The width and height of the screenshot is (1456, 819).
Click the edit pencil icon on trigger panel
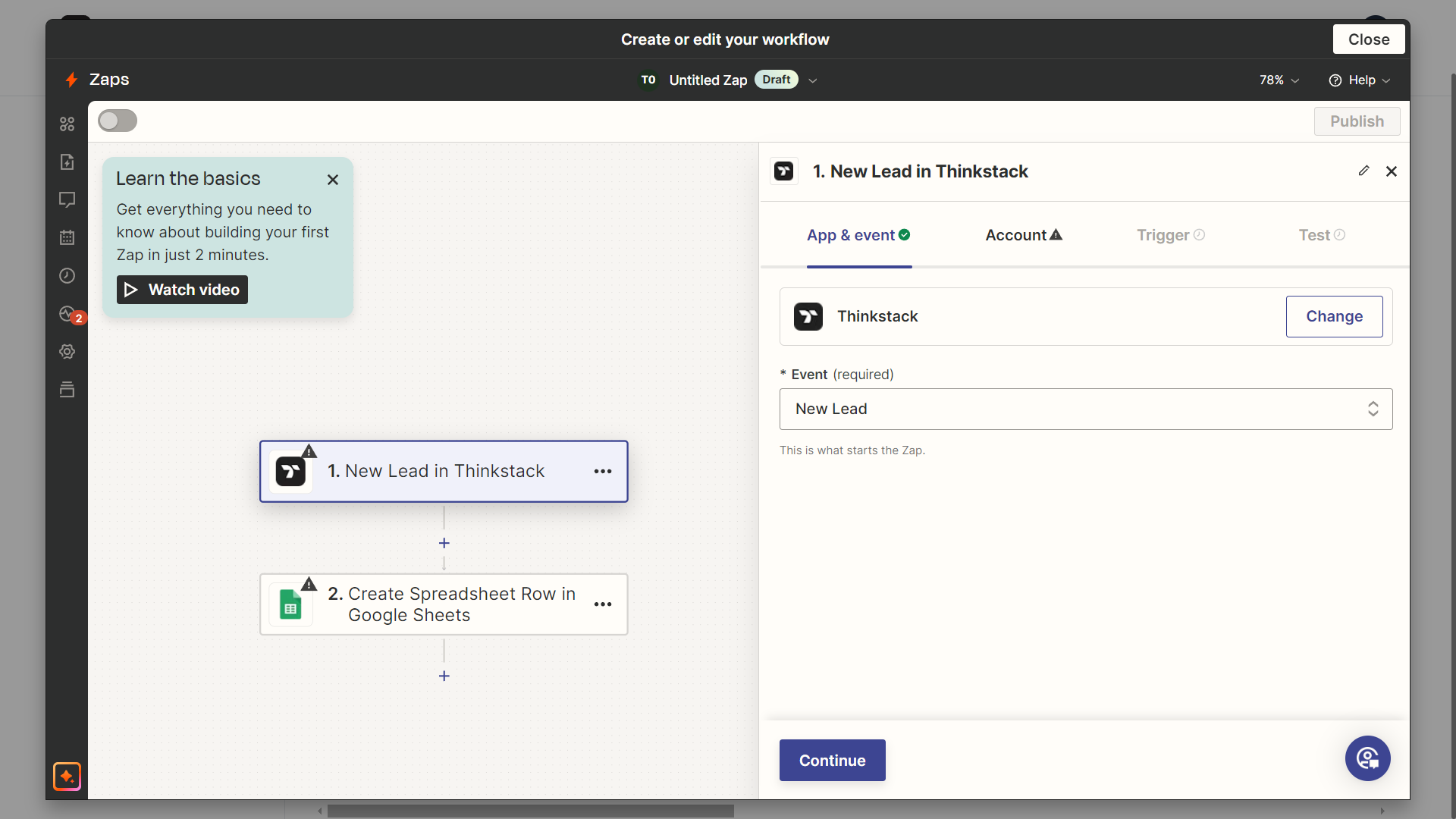[1364, 171]
